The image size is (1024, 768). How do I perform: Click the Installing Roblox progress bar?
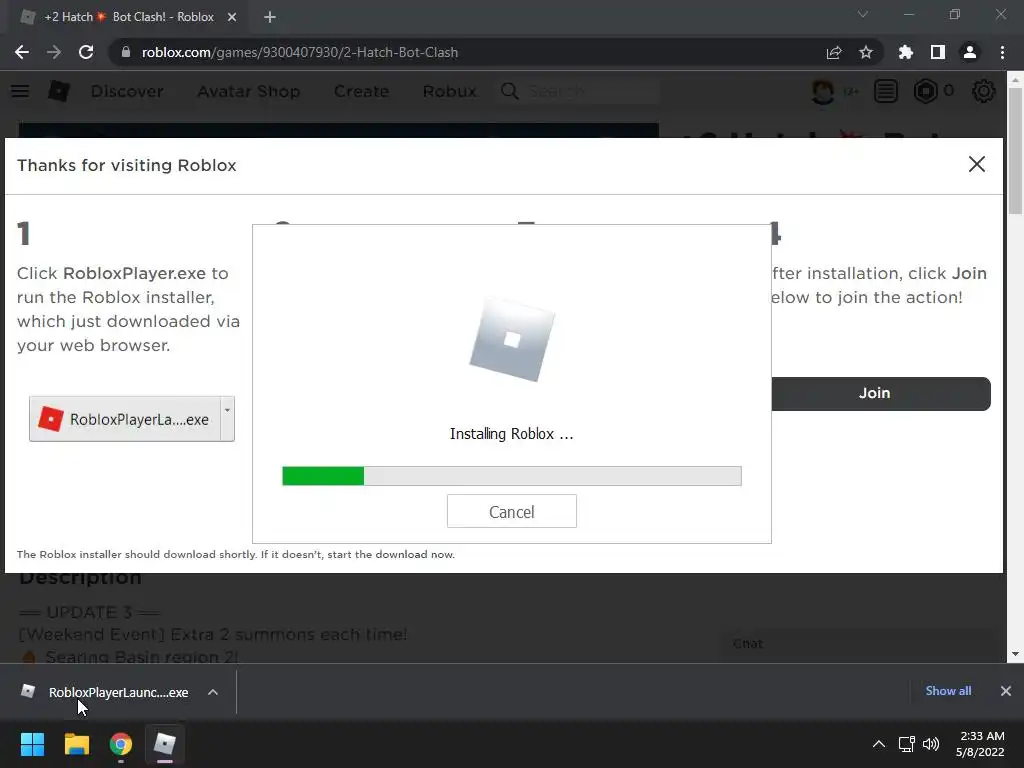[x=511, y=476]
